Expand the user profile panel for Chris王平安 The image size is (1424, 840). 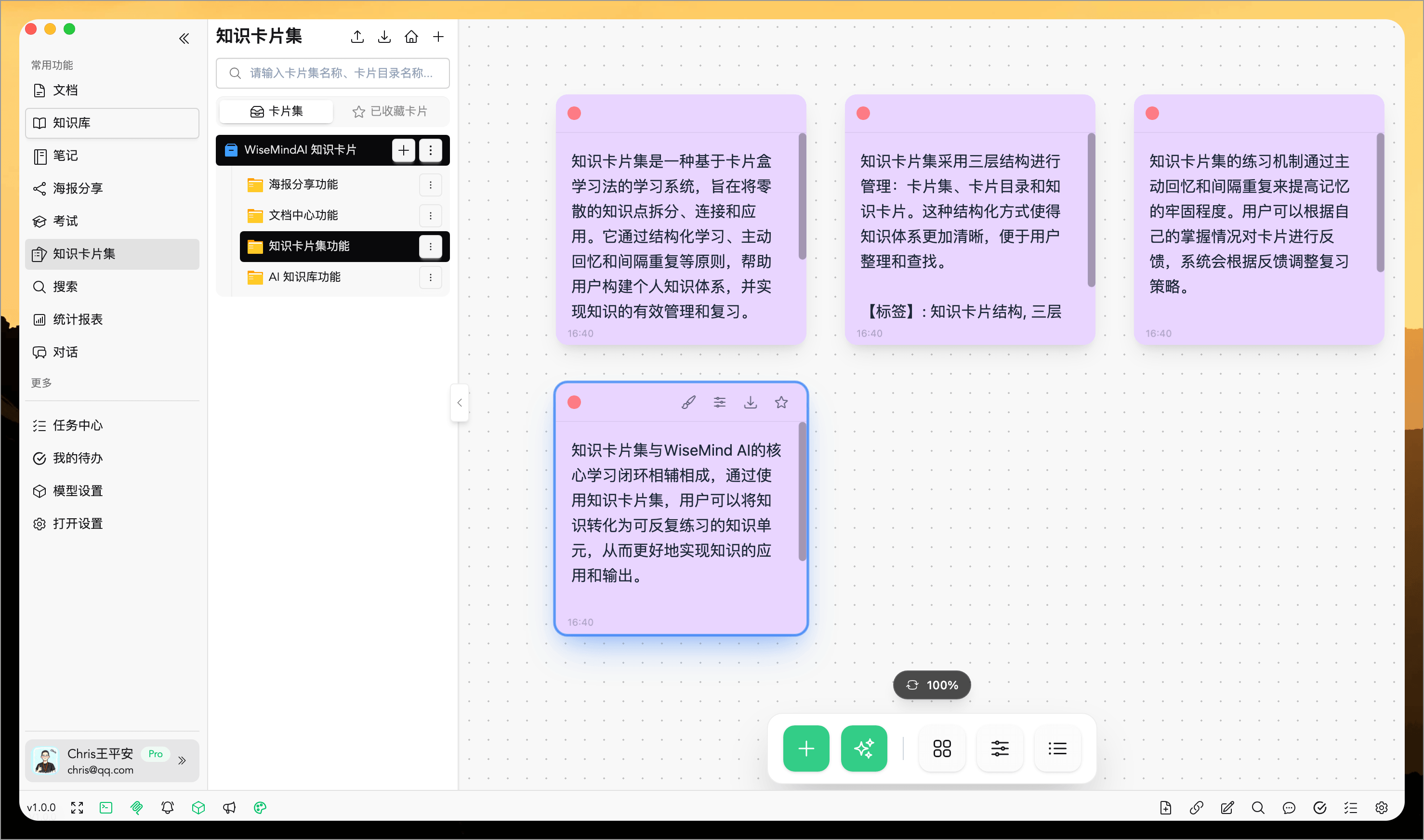pyautogui.click(x=182, y=761)
